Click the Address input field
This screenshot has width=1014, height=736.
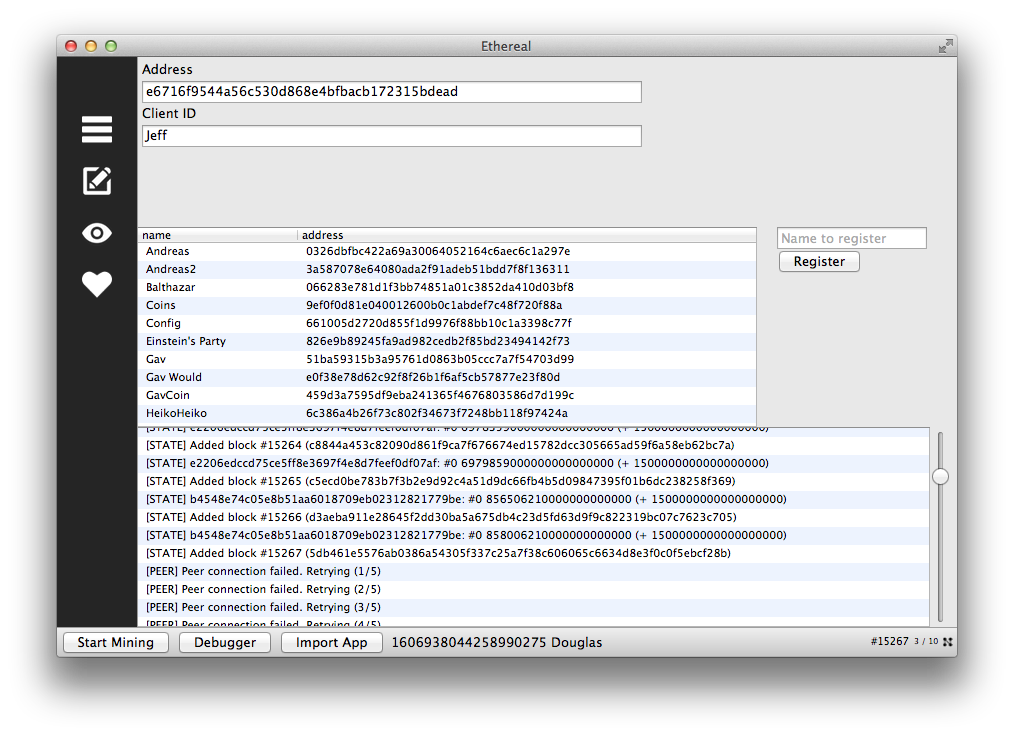click(x=391, y=92)
